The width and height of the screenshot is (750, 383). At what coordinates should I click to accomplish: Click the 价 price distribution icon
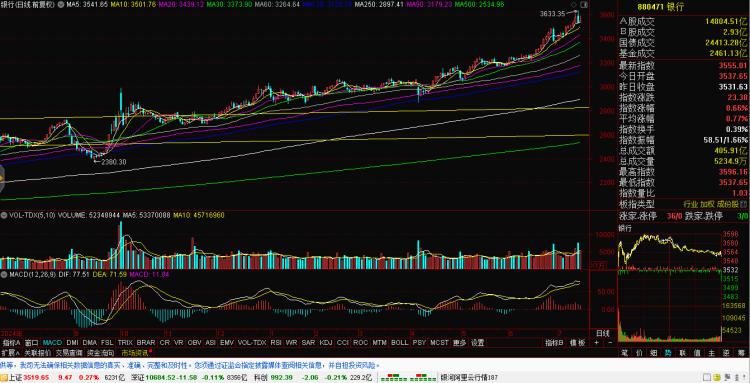639,353
